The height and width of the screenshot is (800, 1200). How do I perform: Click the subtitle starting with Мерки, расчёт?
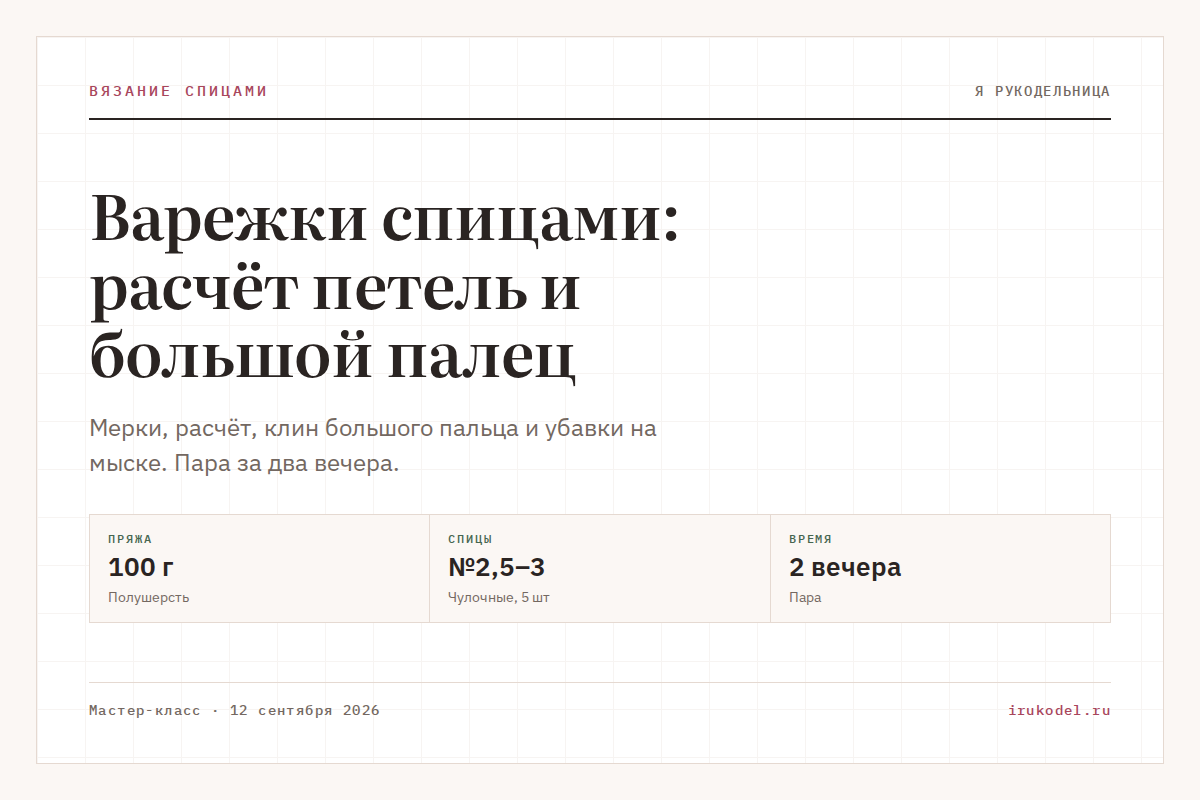pos(373,447)
